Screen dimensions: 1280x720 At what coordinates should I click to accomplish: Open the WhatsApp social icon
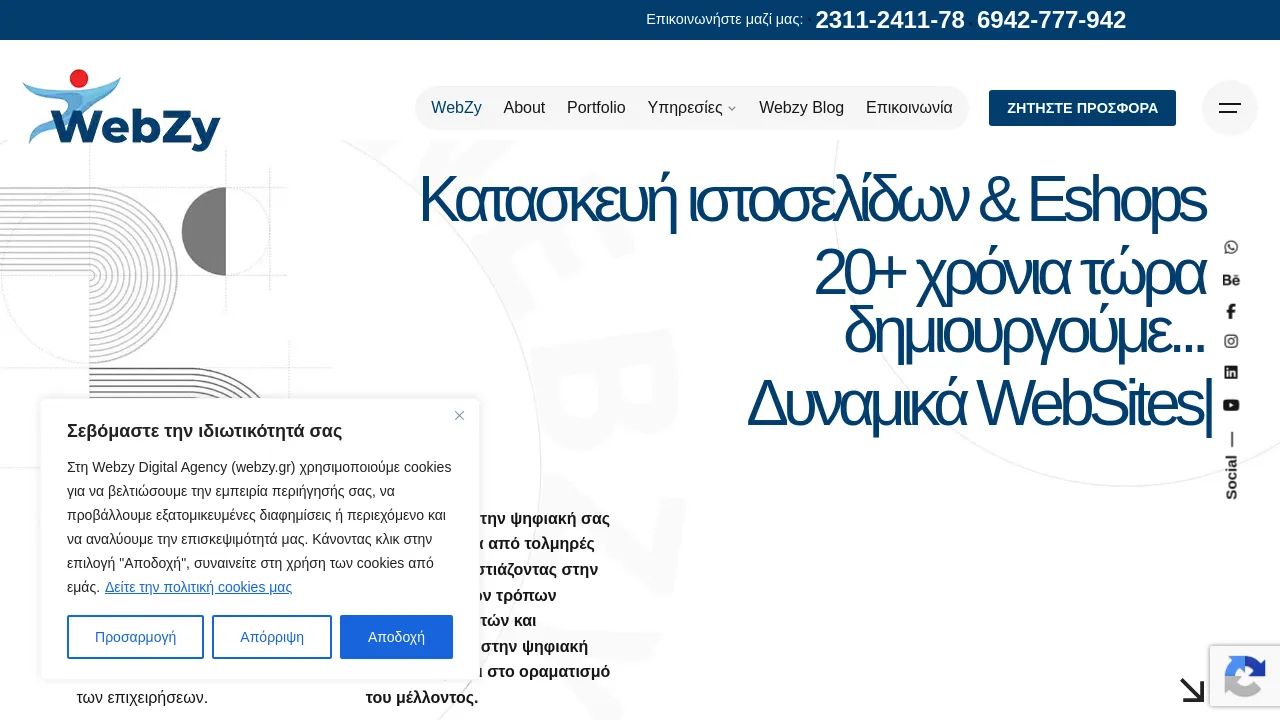[x=1231, y=247]
